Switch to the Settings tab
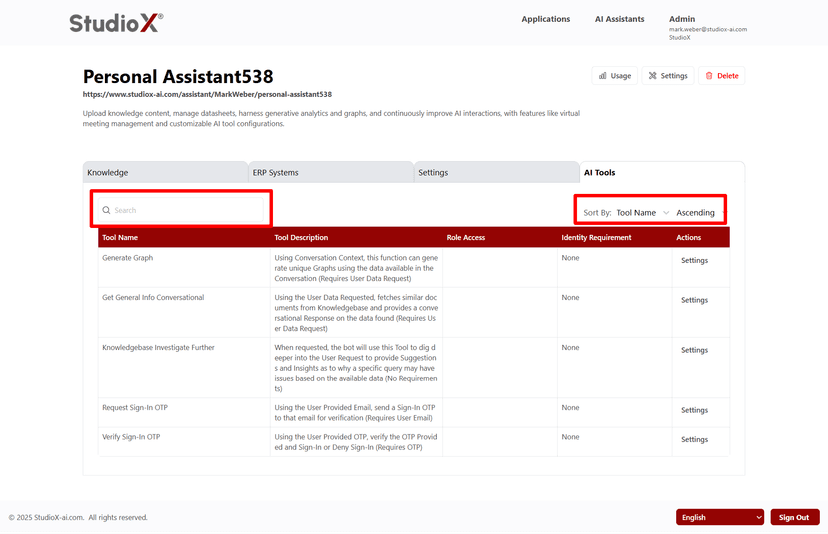 coord(496,172)
